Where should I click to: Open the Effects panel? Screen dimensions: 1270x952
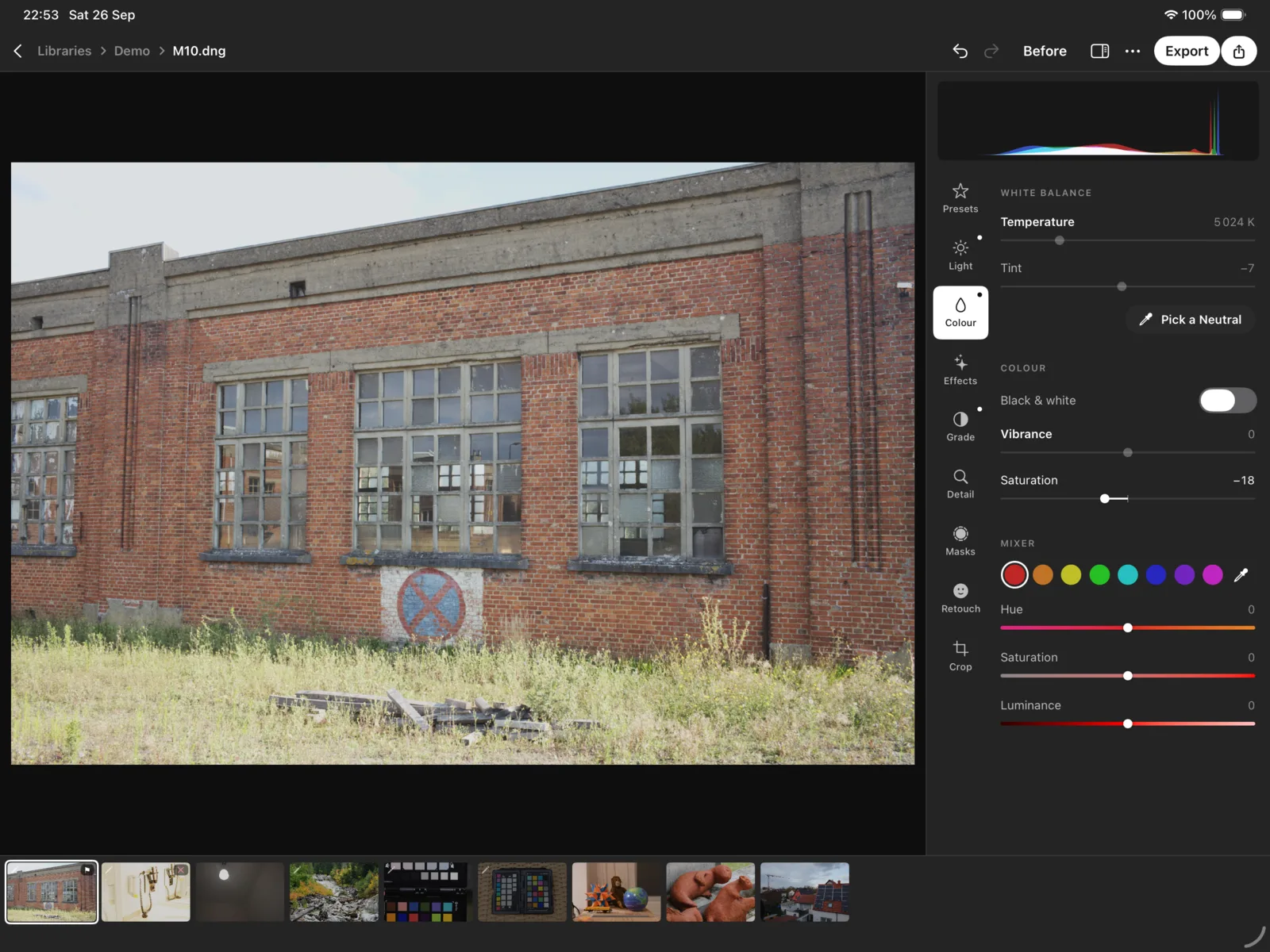960,370
